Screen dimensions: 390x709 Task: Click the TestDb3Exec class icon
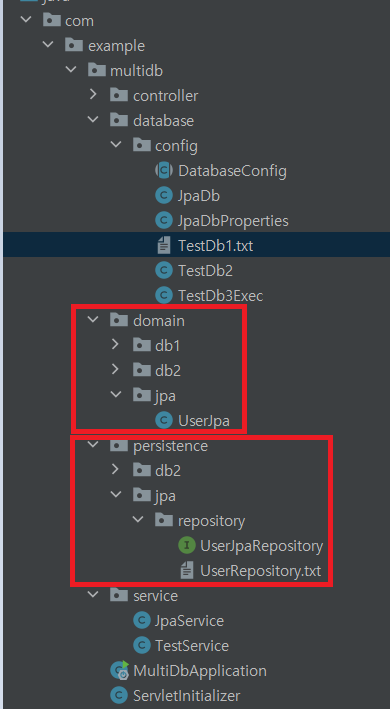[x=164, y=296]
